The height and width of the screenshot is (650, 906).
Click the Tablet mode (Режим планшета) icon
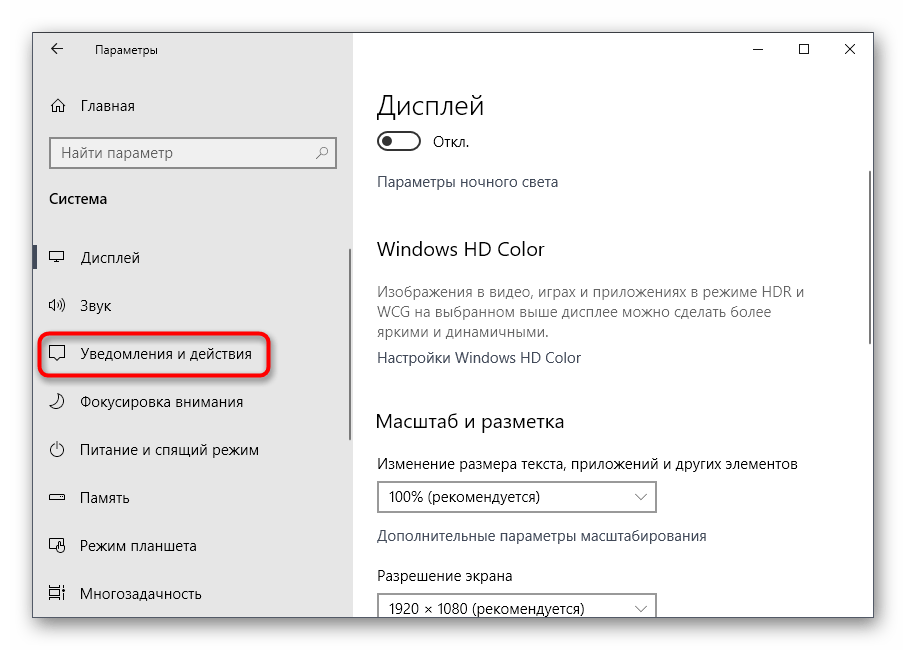click(x=57, y=546)
